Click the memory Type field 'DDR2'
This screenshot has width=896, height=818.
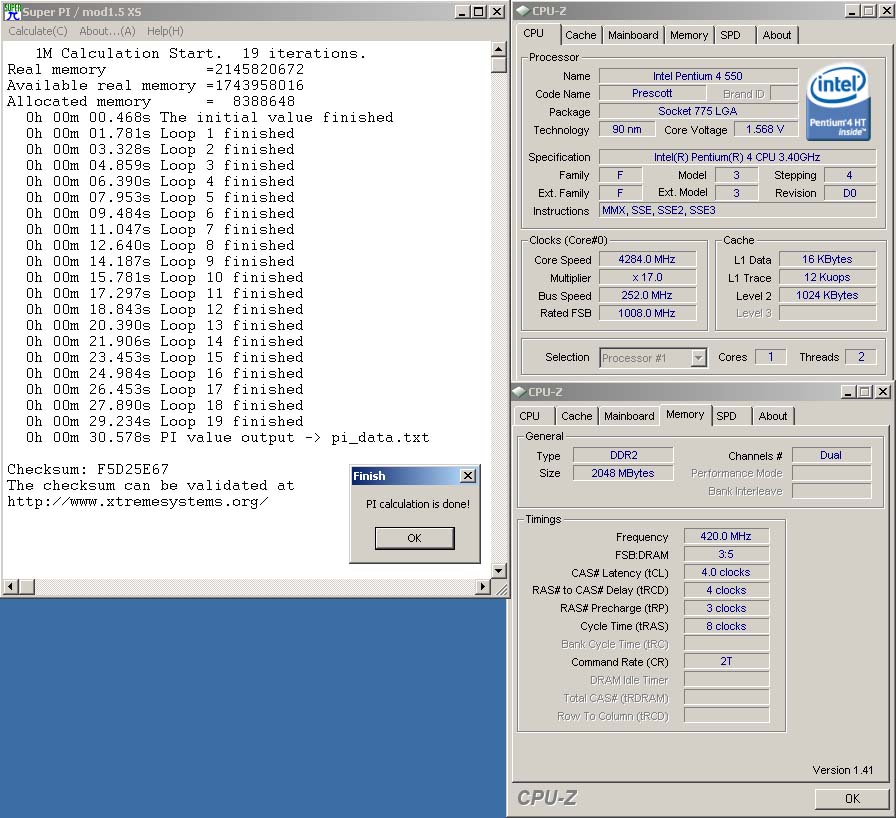click(623, 455)
